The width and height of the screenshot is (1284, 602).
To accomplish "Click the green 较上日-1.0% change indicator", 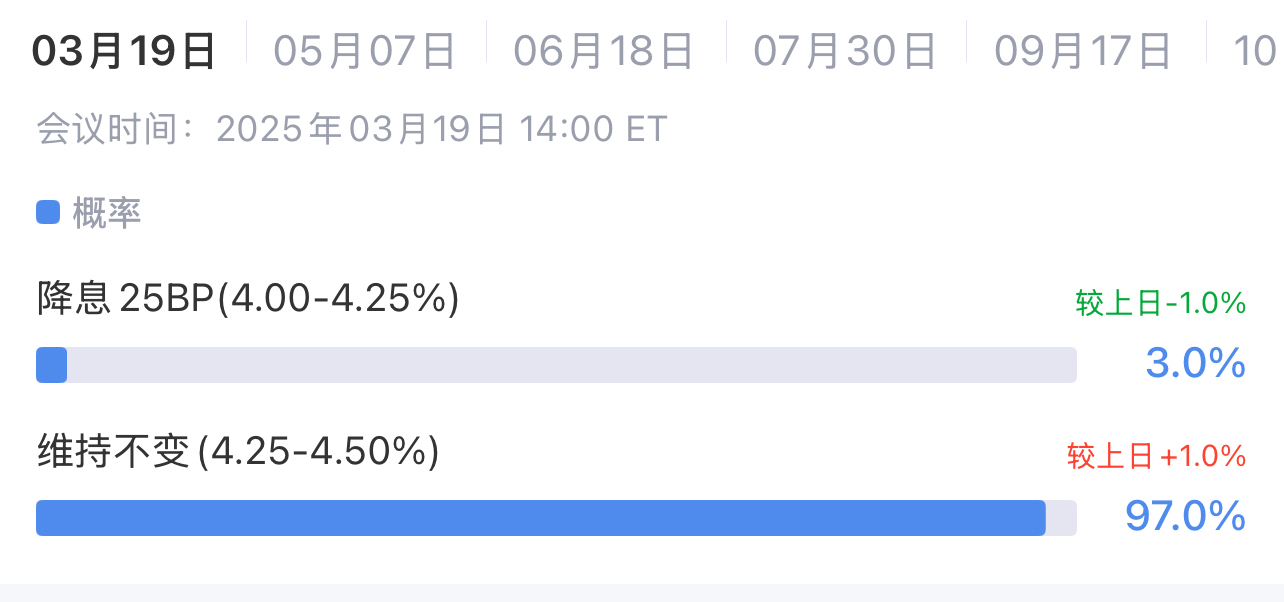I will pyautogui.click(x=1161, y=304).
